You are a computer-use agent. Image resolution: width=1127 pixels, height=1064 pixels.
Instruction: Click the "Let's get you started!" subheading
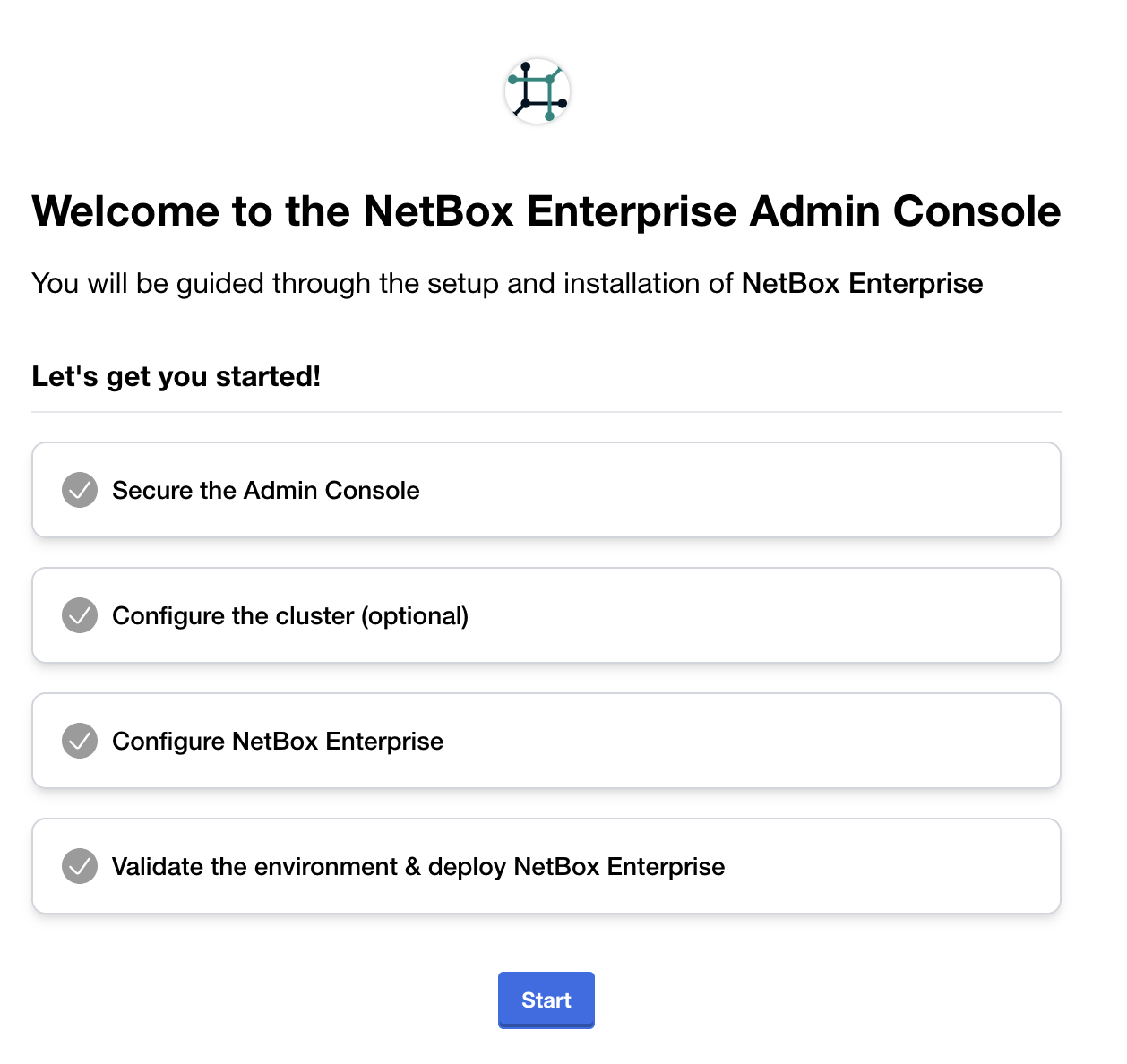[176, 376]
